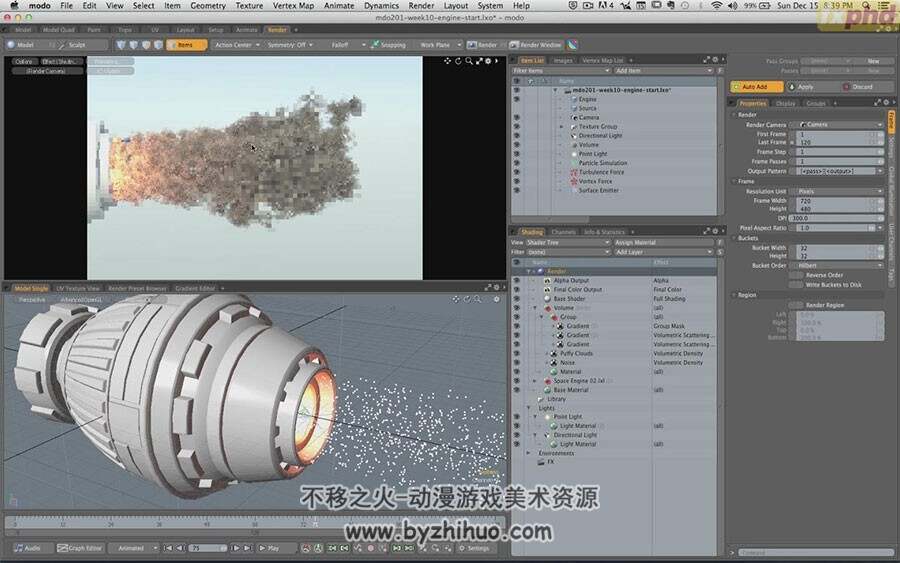Image resolution: width=900 pixels, height=563 pixels.
Task: Click the zoom magnifier in render preview
Action: click(x=469, y=61)
